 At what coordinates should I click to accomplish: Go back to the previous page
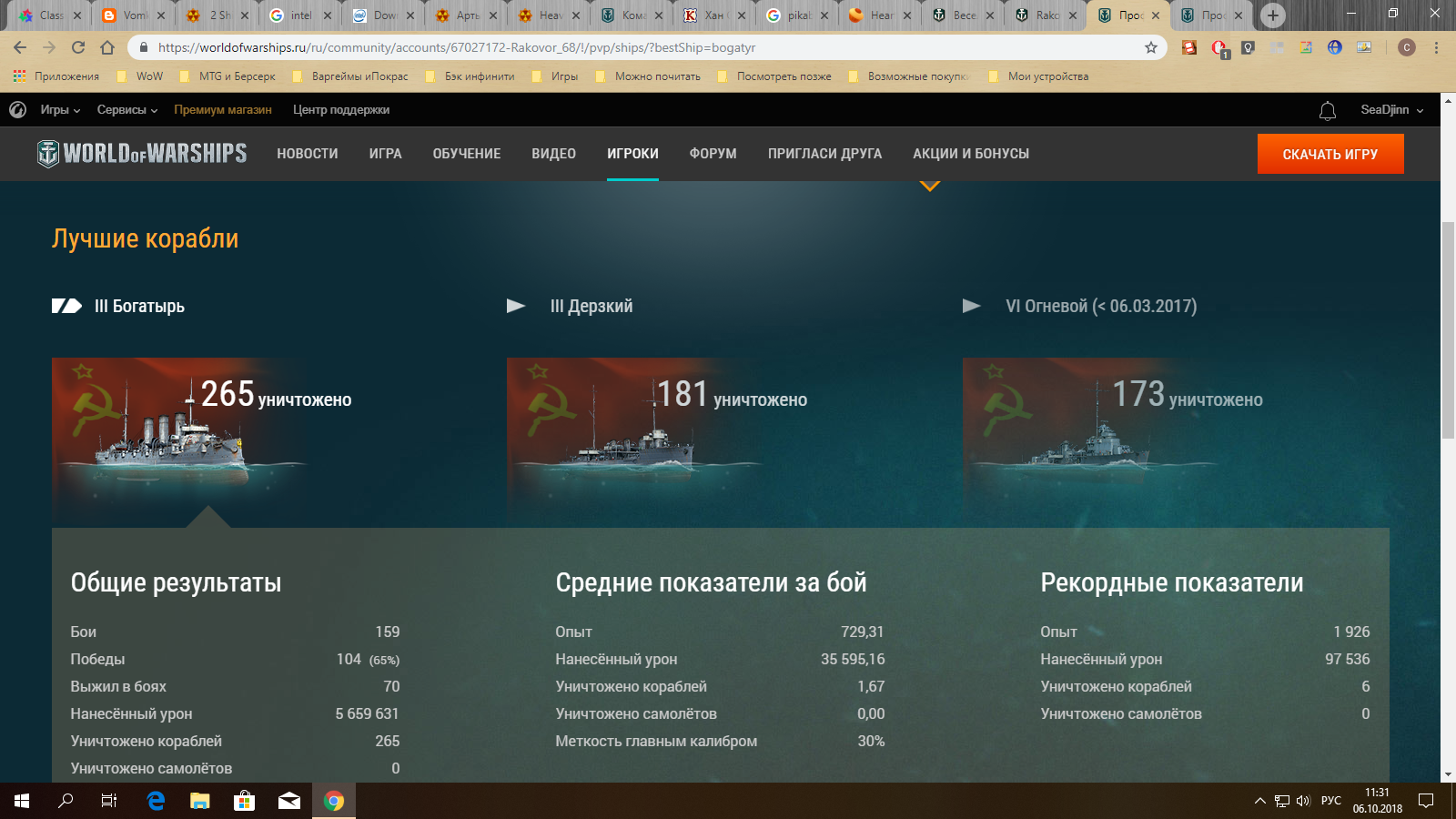(20, 47)
